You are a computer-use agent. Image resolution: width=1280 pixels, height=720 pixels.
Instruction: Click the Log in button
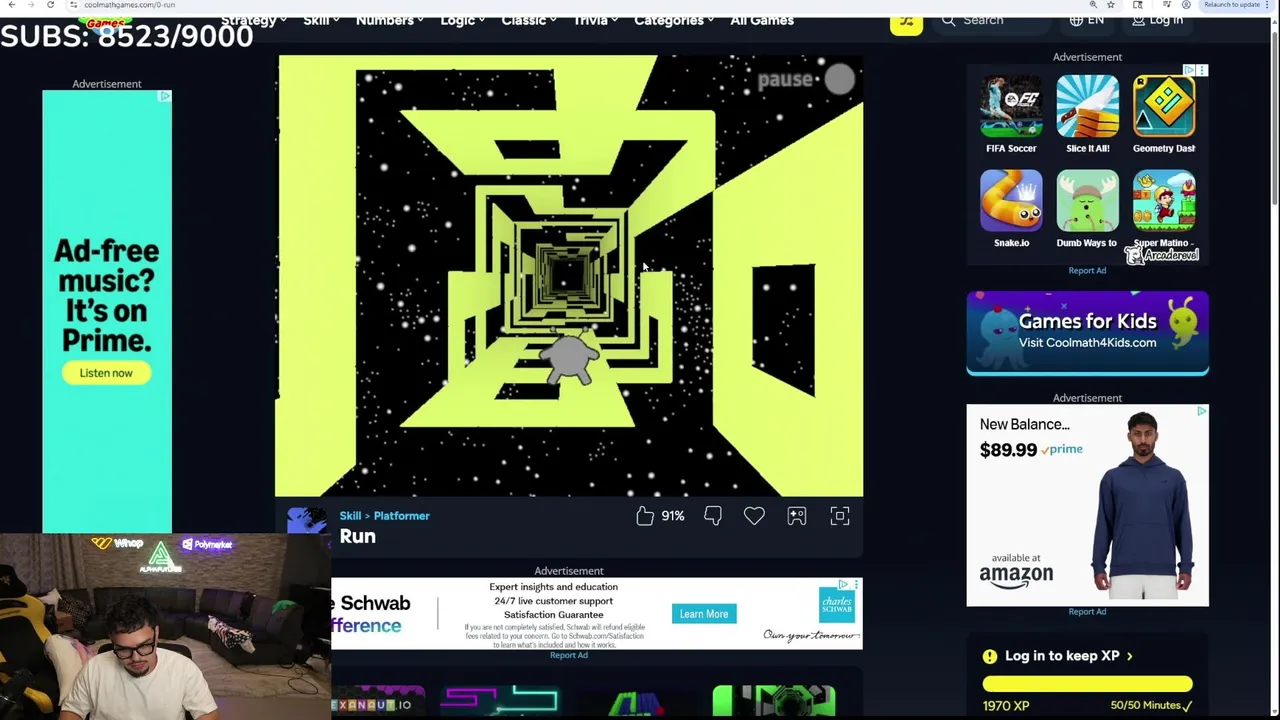[x=1157, y=20]
